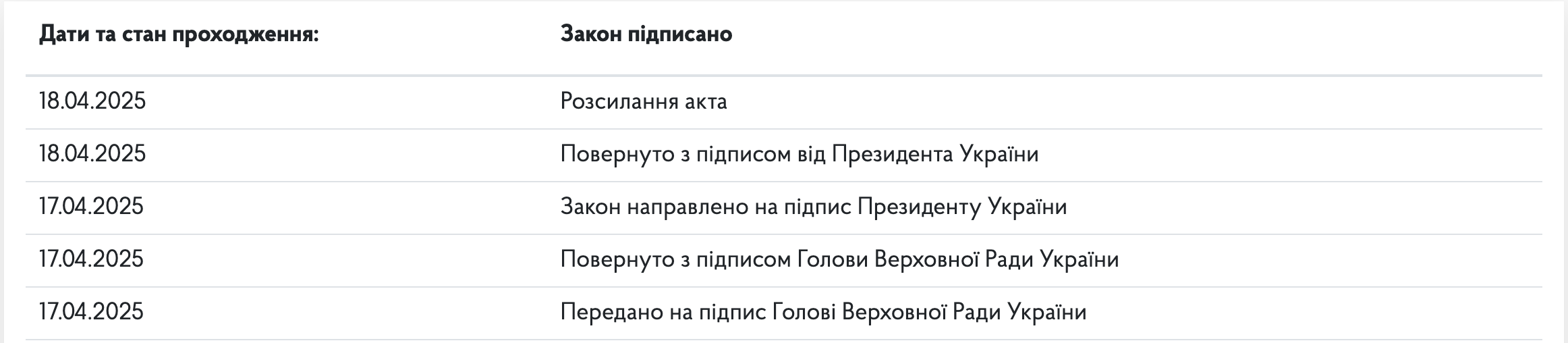Click "Повернуто з підписом від Президента України" entry
This screenshot has width=1568, height=343.
click(800, 154)
